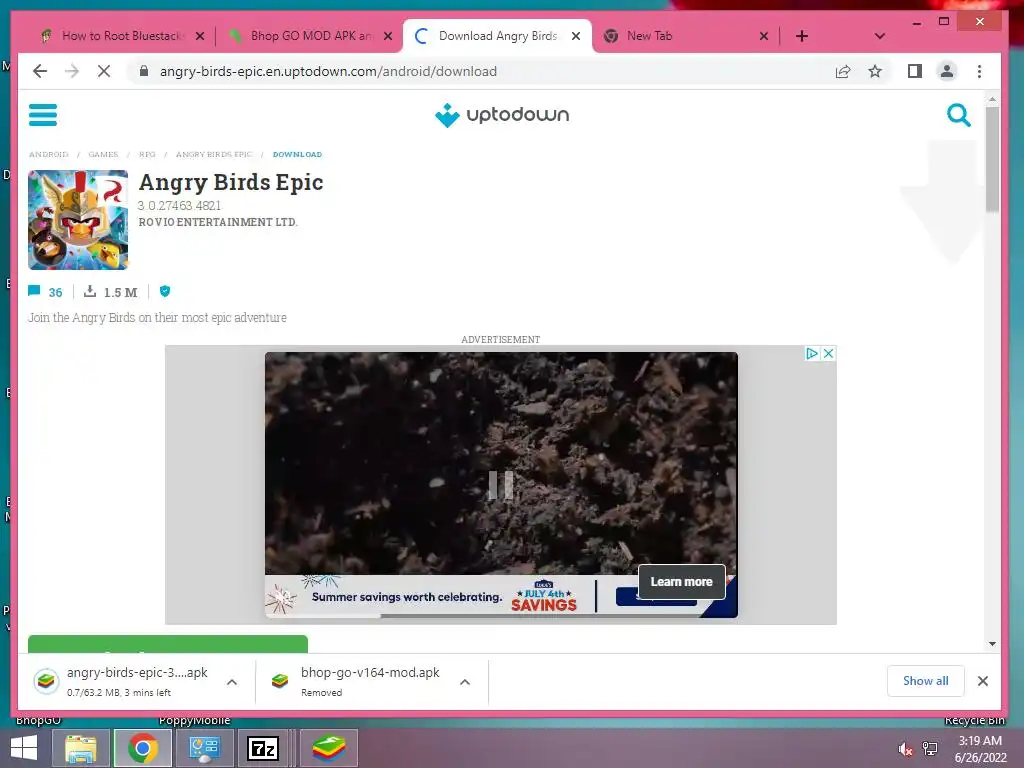1024x768 pixels.
Task: Open the Chrome three-dot menu
Action: pos(979,71)
